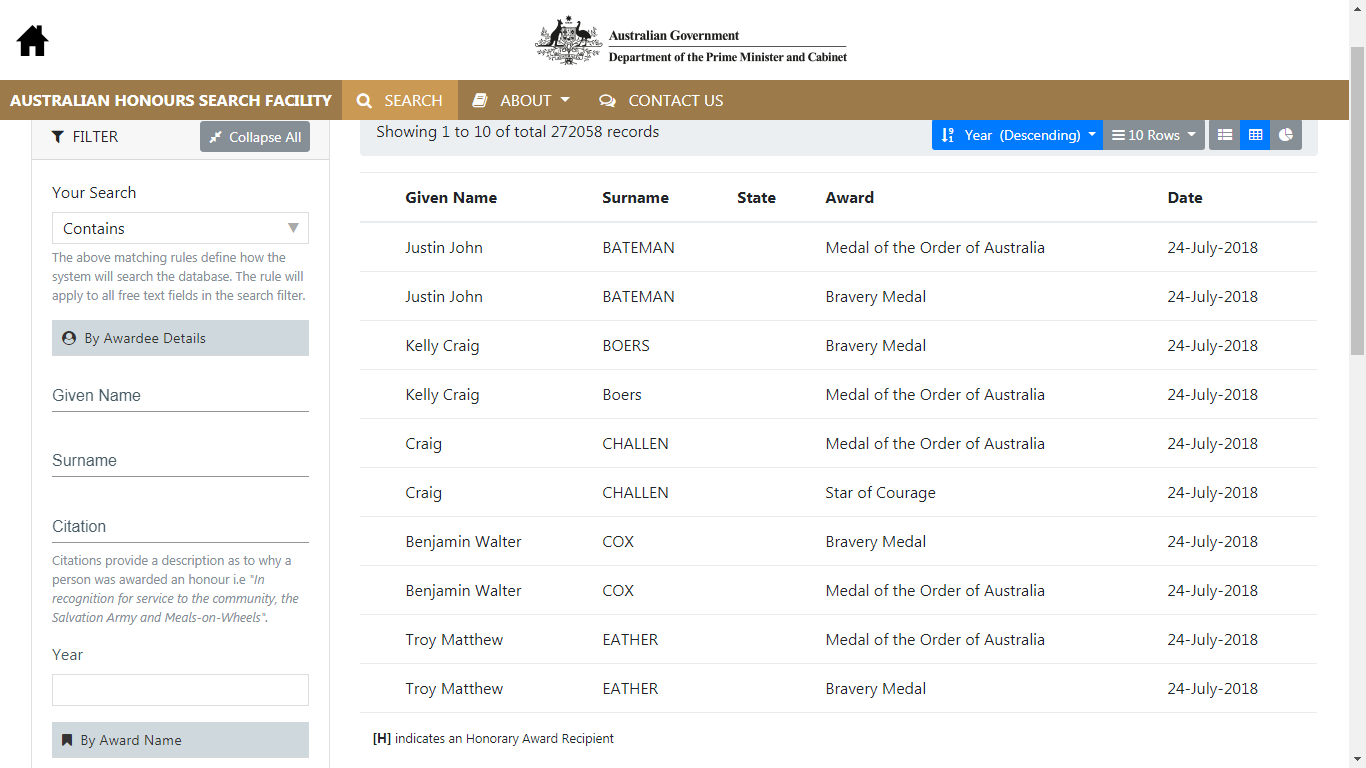Screen dimensions: 1366x768
Task: Open the CONTACT US page
Action: coord(661,100)
